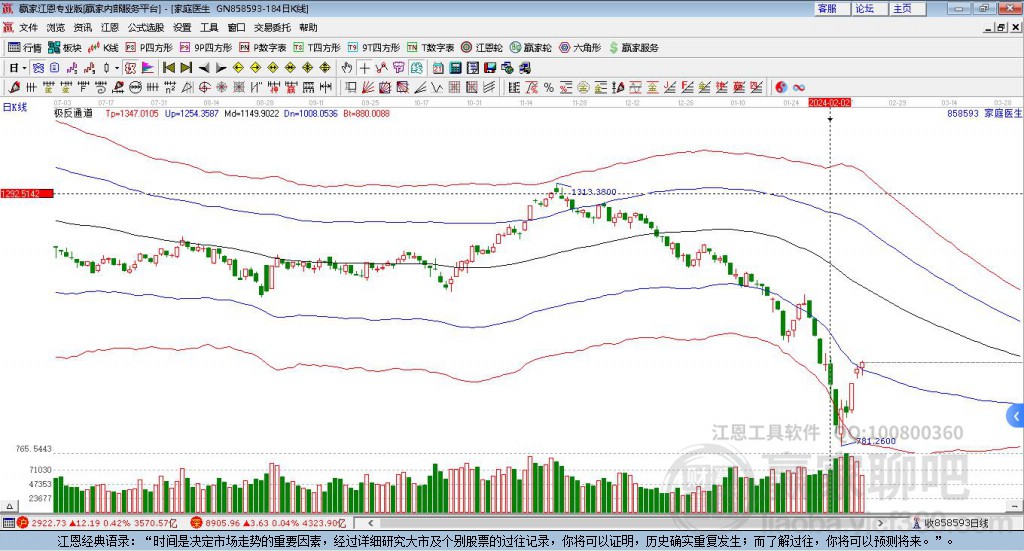Jump to the first bar using green arrow

coord(169,68)
